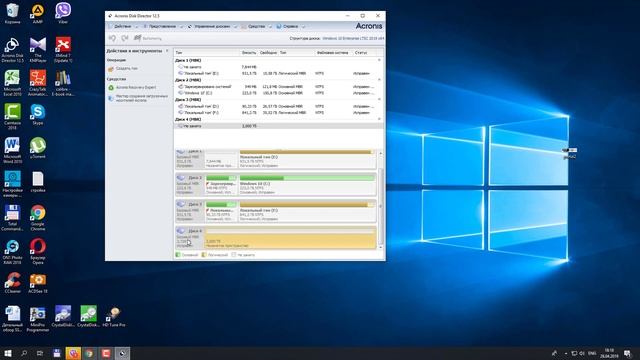Open the Microsoft Excel 2010 shortcut
Screen dimensions: 640x360
(12, 83)
